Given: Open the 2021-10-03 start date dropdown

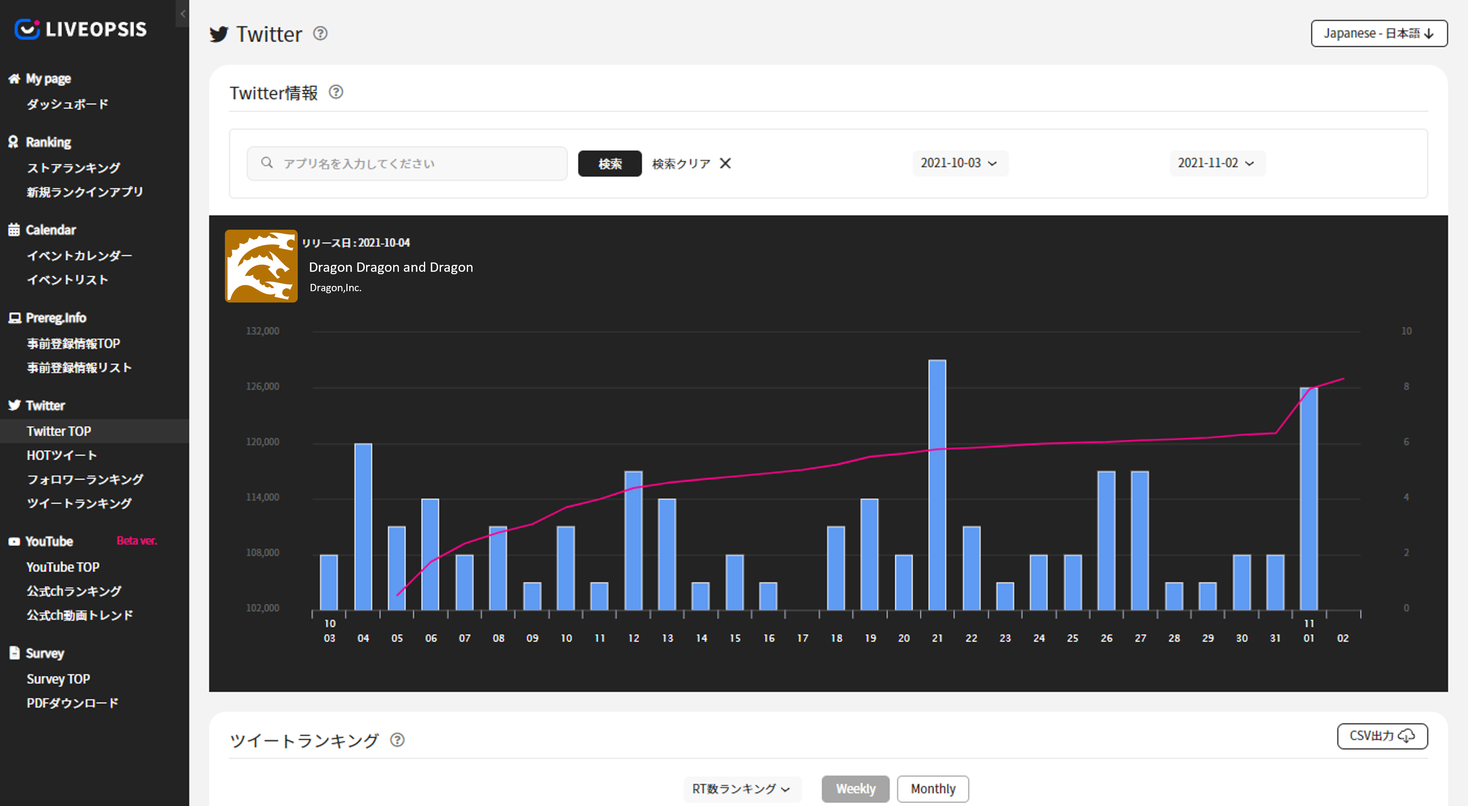Looking at the screenshot, I should 960,163.
